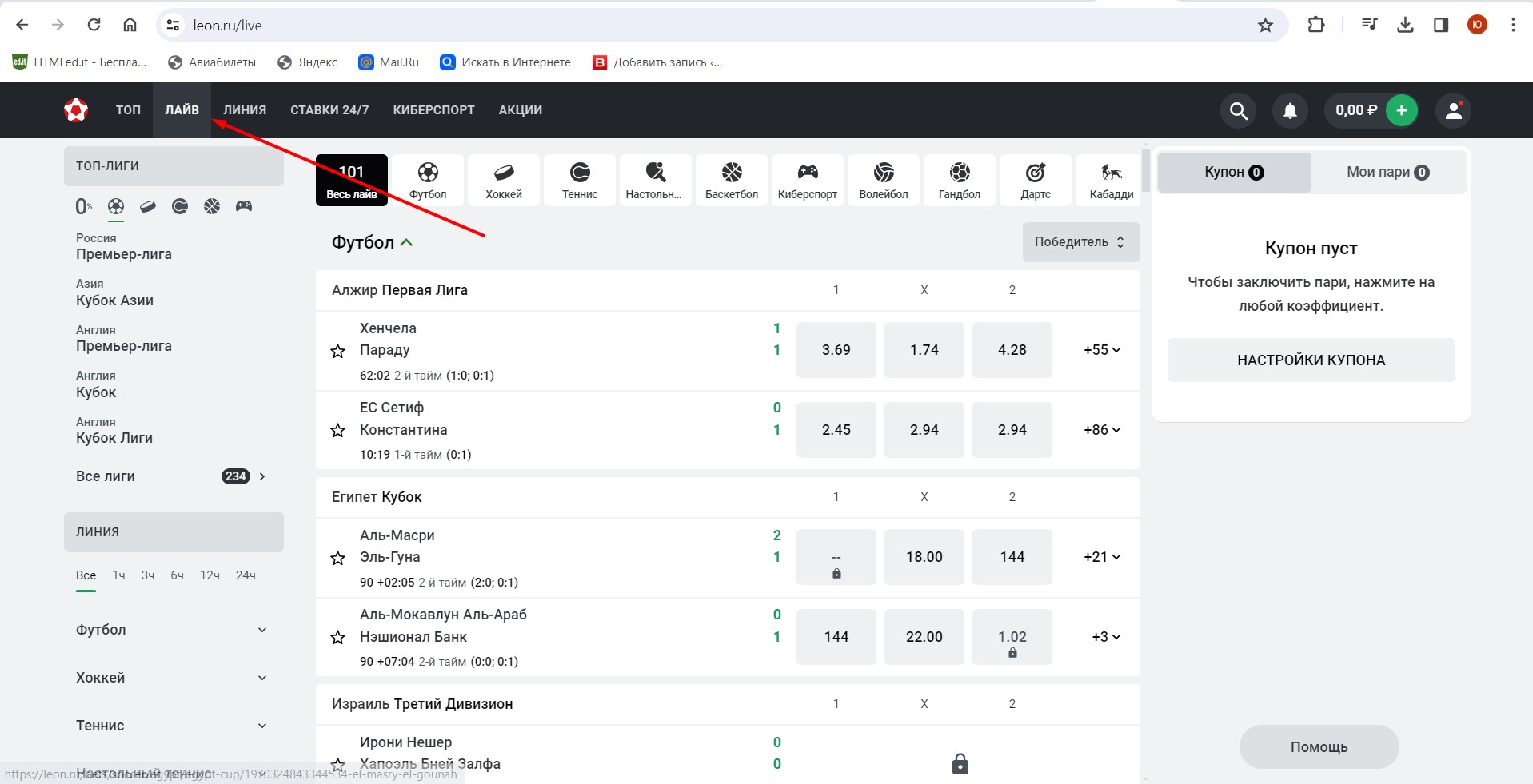
Task: Open the Победитель market dropdown
Action: coord(1080,242)
